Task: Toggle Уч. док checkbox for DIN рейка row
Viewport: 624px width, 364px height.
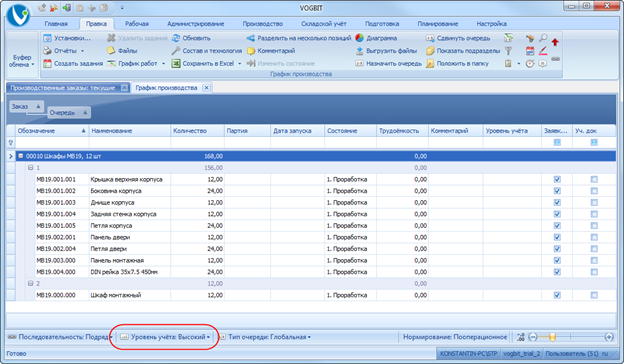Action: pos(594,272)
